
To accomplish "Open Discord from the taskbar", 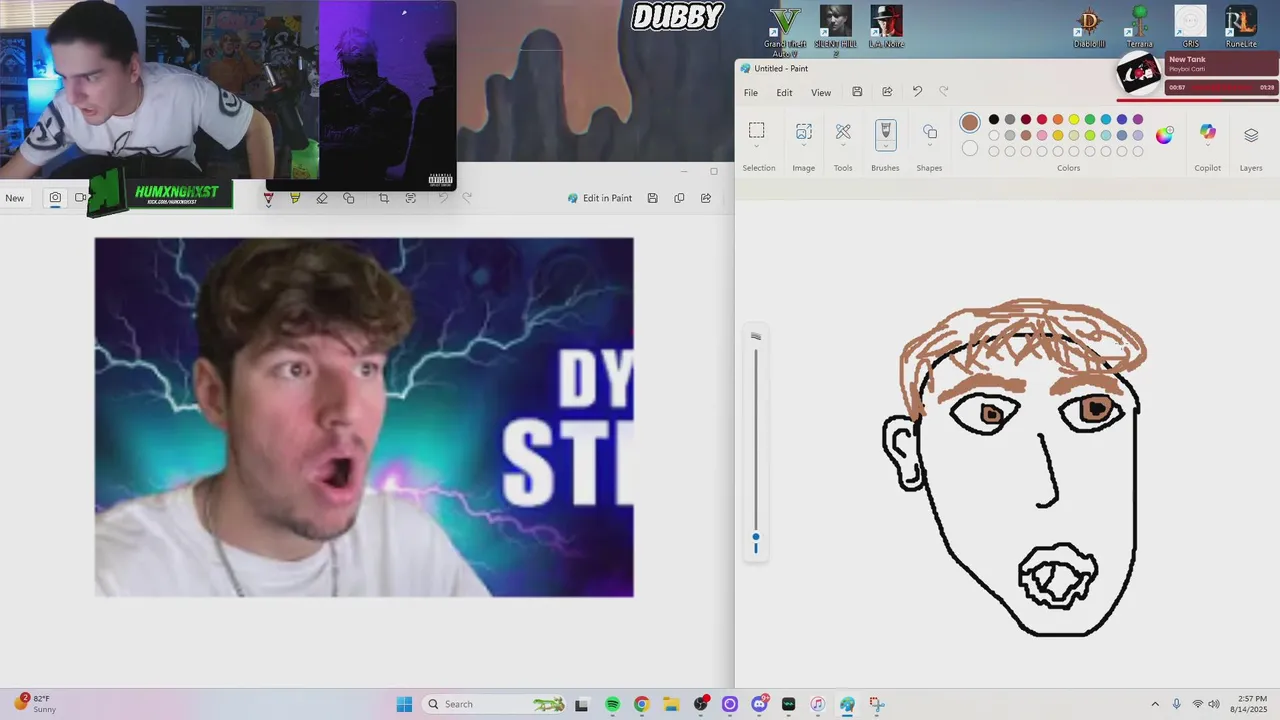I will (x=759, y=704).
